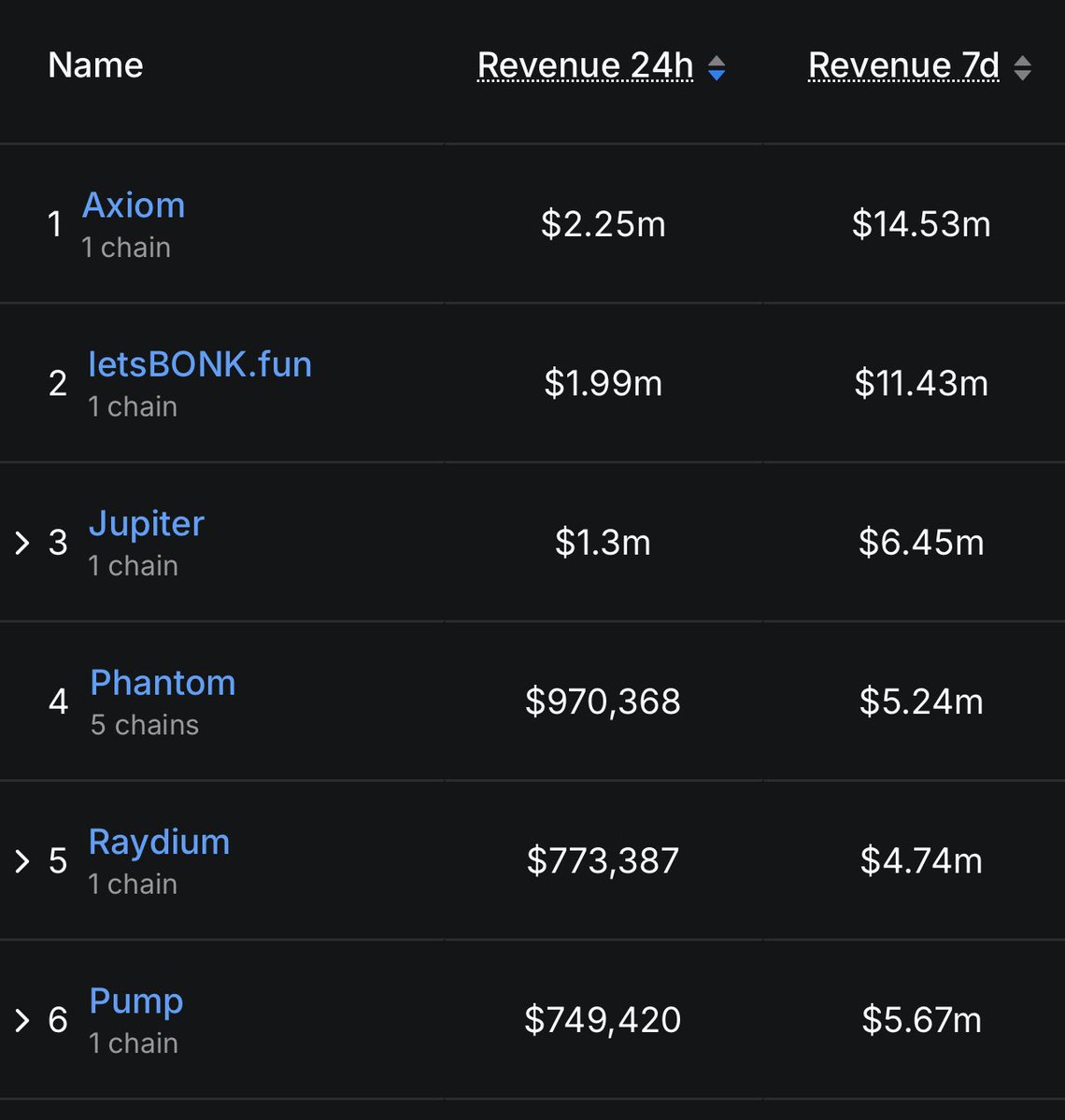This screenshot has height=1120, width=1065.
Task: Open the Jupiter protocol link
Action: point(147,524)
